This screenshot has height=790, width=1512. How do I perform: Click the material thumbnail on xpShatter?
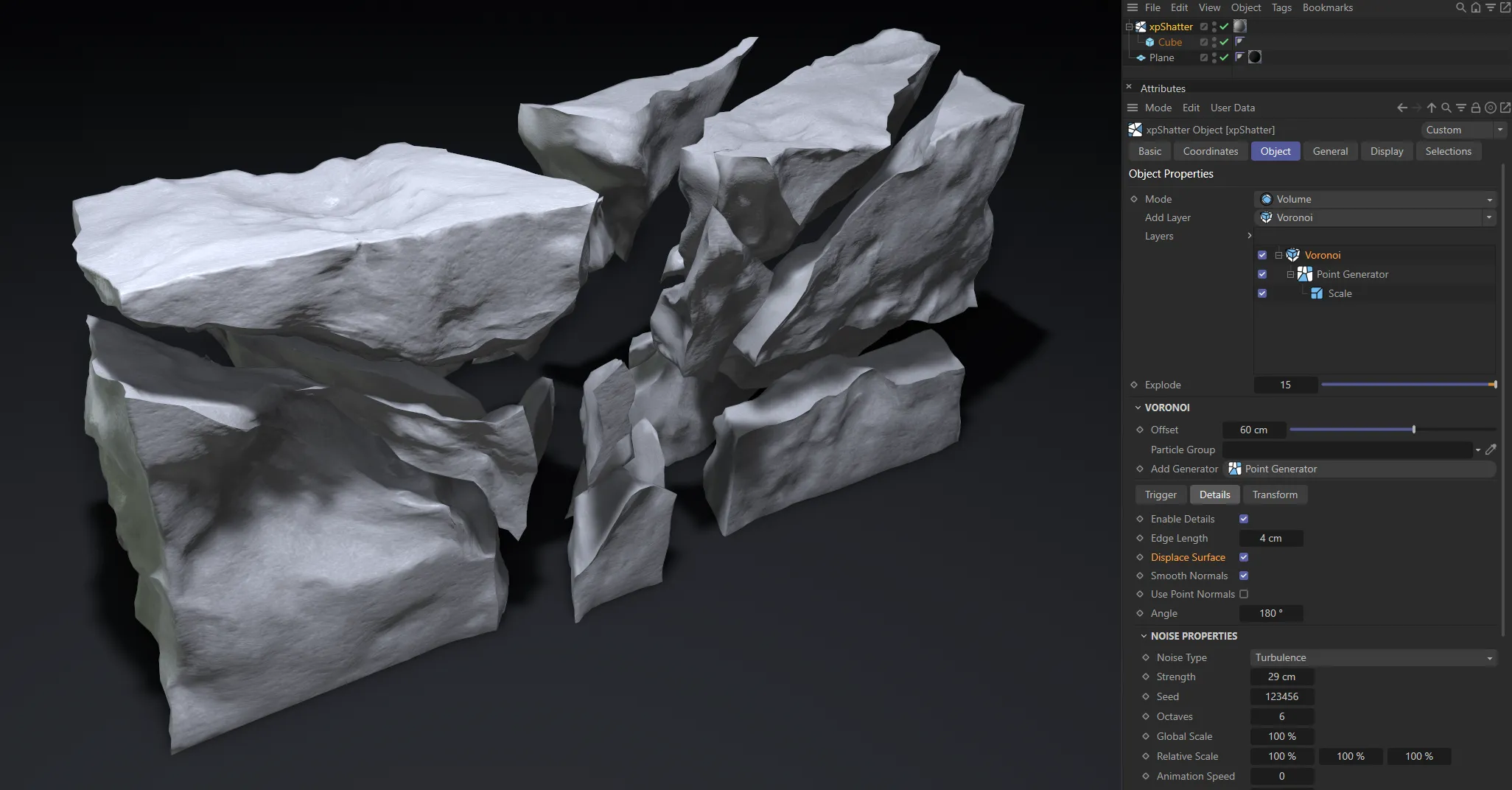pos(1240,27)
